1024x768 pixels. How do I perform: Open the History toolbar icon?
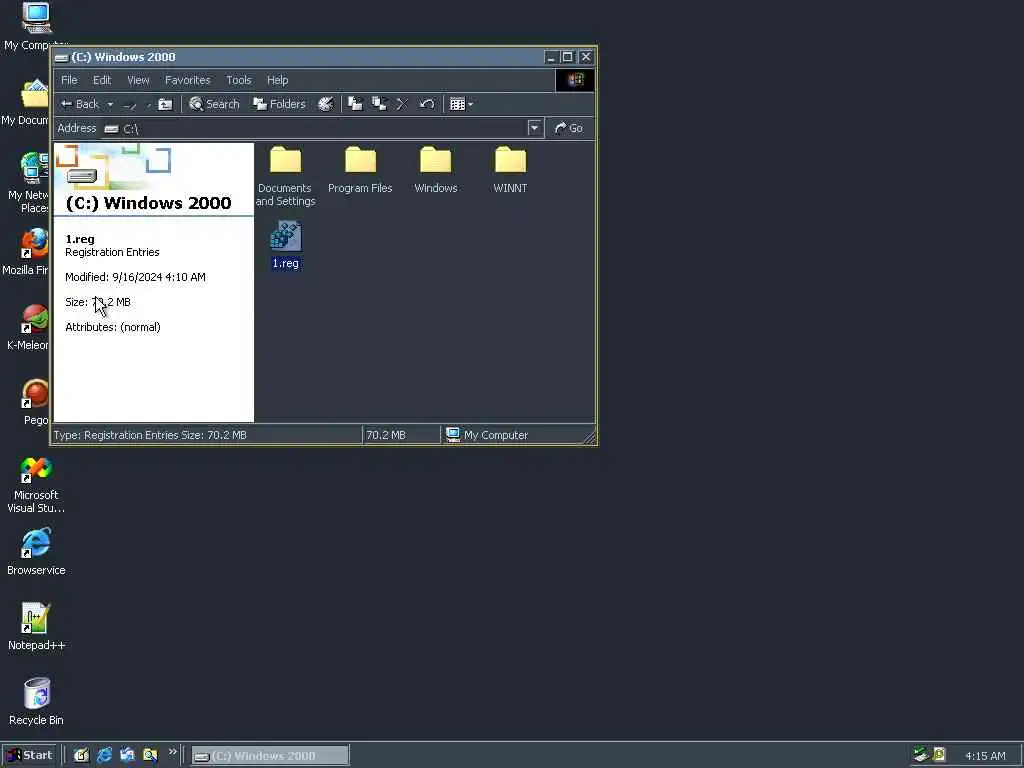point(325,104)
